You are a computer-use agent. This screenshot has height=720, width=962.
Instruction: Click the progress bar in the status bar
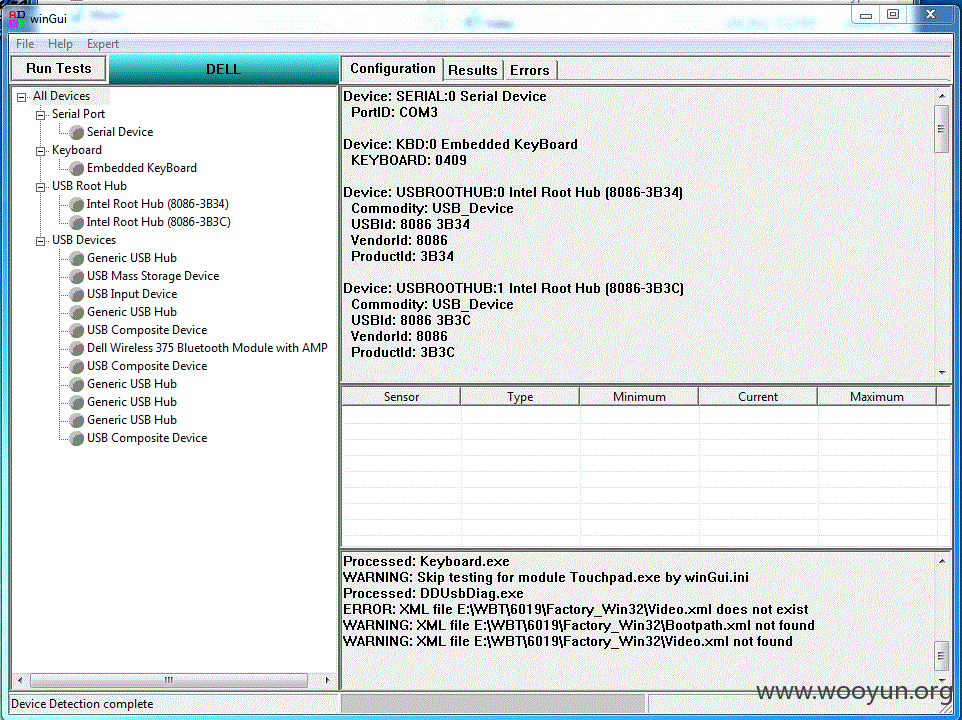coord(493,704)
